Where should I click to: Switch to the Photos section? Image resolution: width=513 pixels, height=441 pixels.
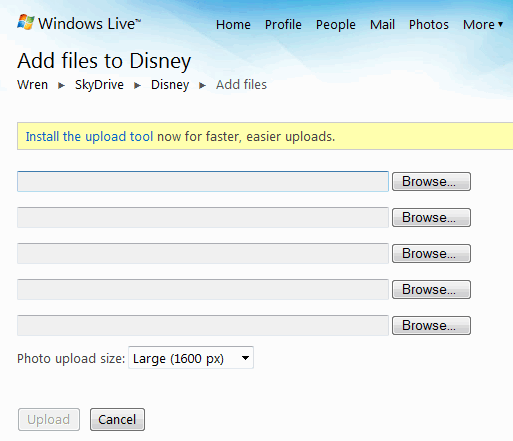tap(429, 25)
